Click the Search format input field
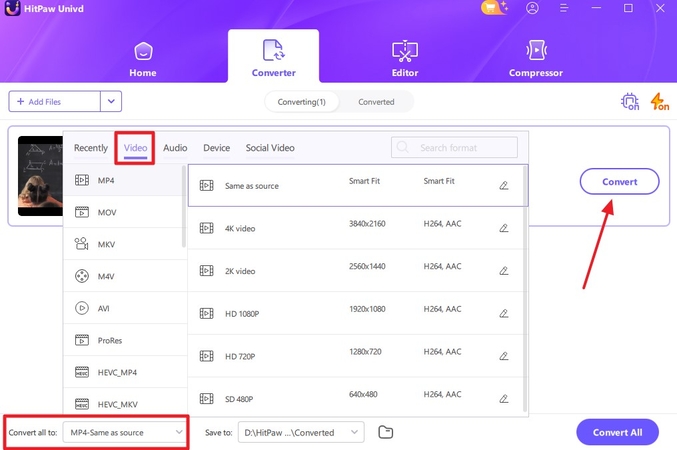 click(x=454, y=148)
